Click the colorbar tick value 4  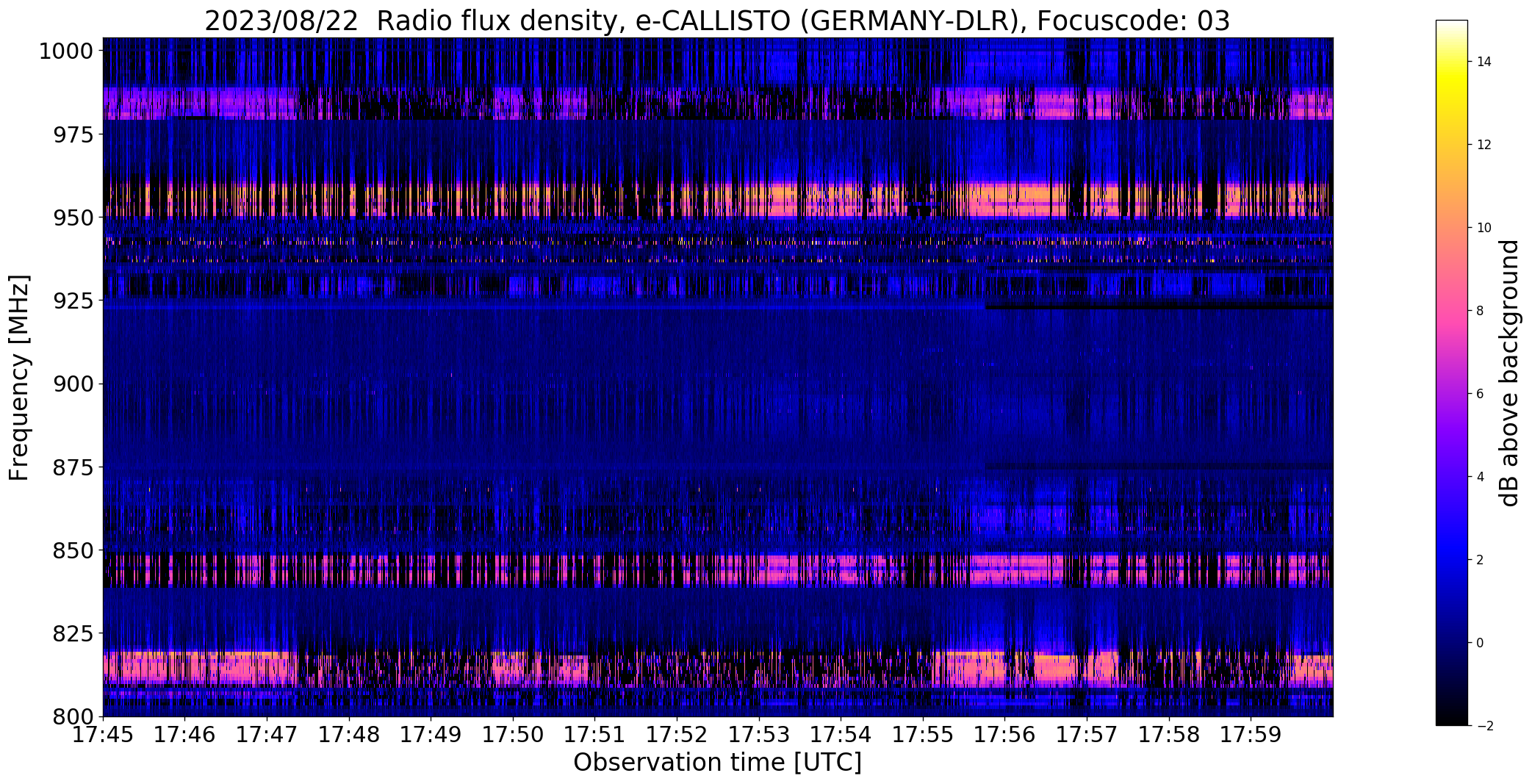pyautogui.click(x=1481, y=477)
